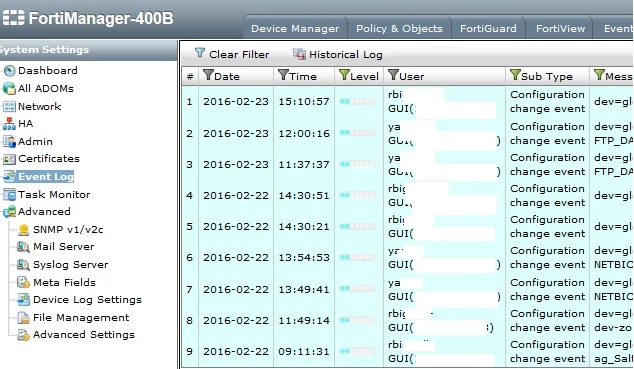Viewport: 634px width, 369px height.
Task: Click the FortiManager logo icon
Action: click(x=13, y=18)
